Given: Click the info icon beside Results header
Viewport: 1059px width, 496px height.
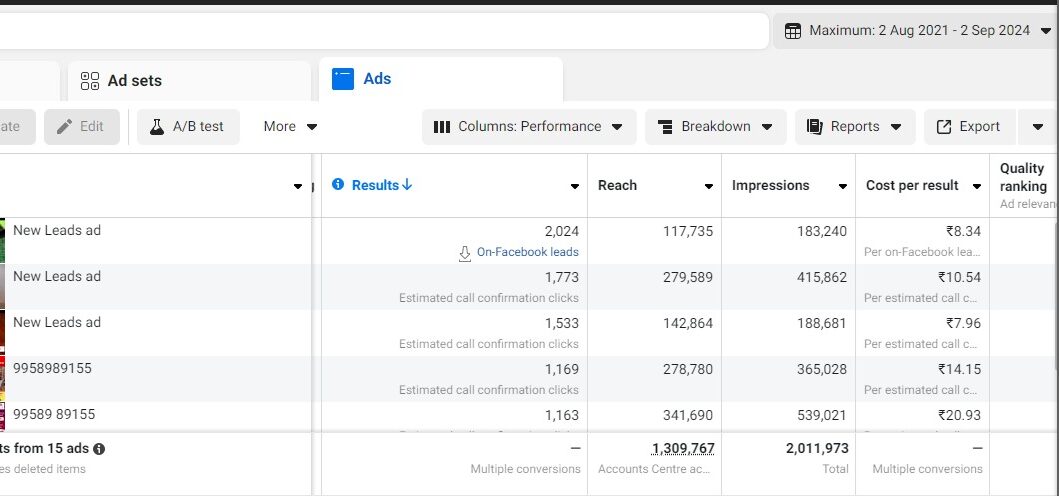Looking at the screenshot, I should coord(338,185).
